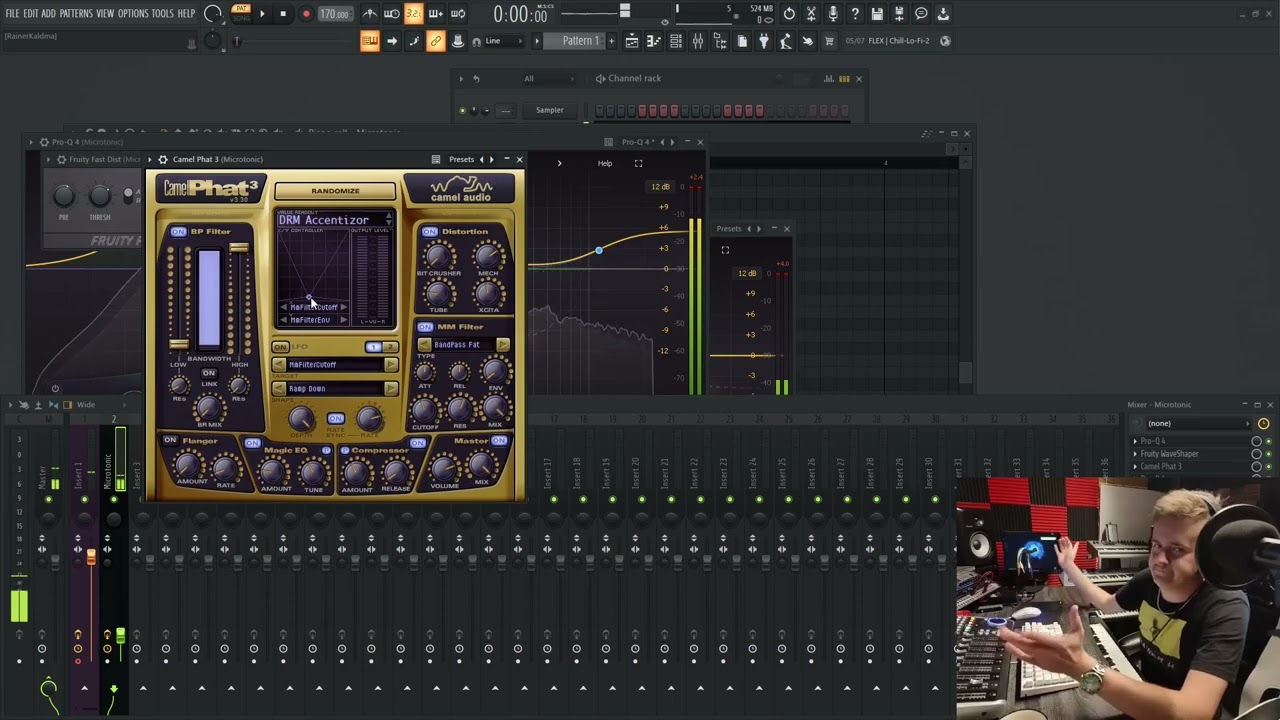
Task: Toggle the BP Filter LINK ON switch
Action: (209, 373)
